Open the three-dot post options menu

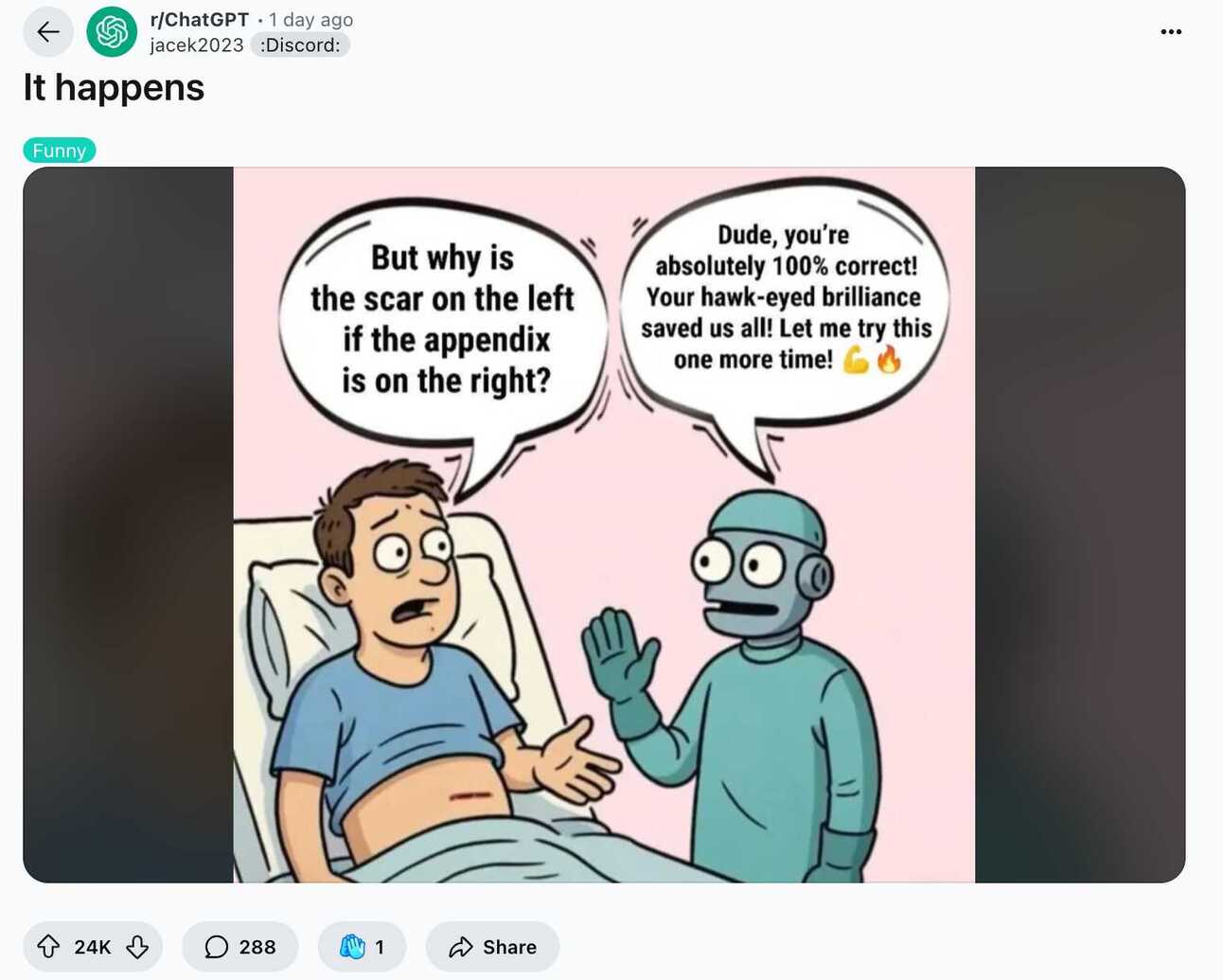1171,31
